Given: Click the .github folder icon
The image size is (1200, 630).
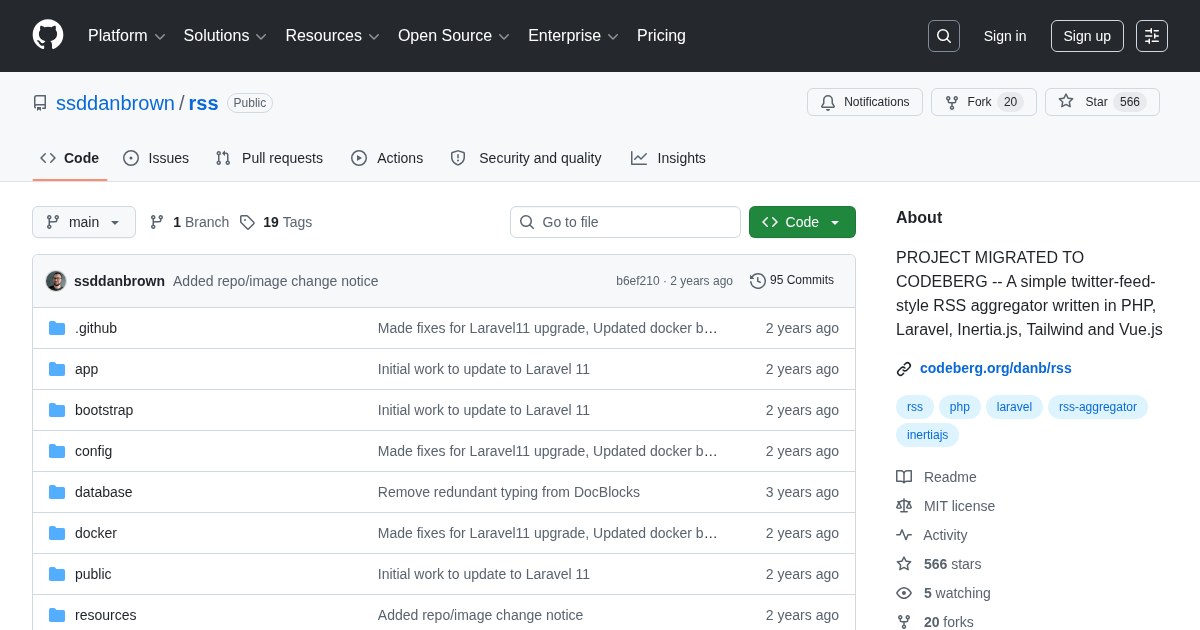Looking at the screenshot, I should (57, 328).
